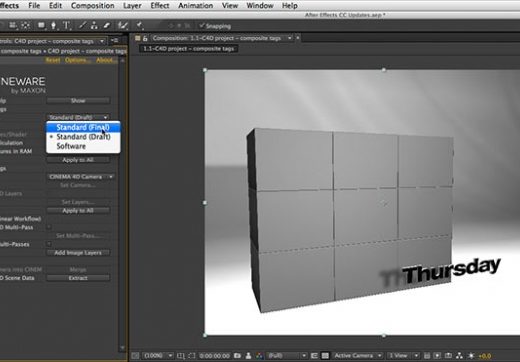Click the About link in Effect Controls

pyautogui.click(x=106, y=60)
